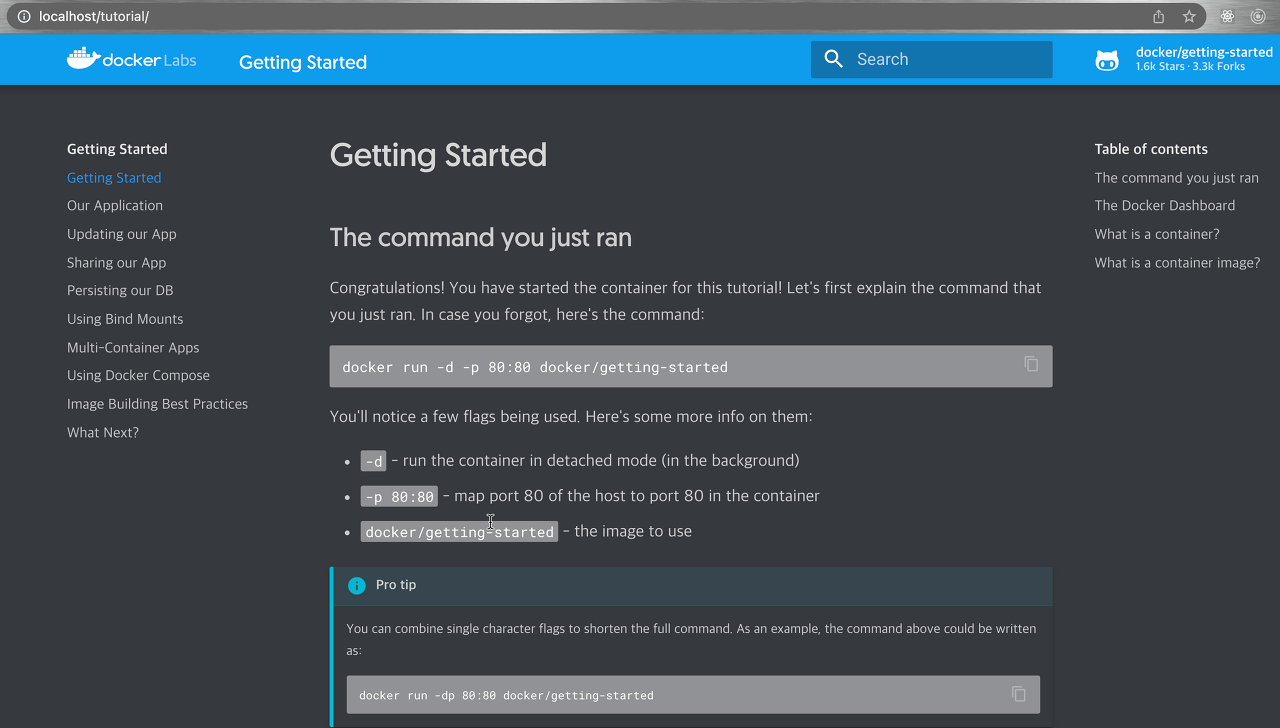Go to What Next? page
1280x728 pixels.
(103, 433)
